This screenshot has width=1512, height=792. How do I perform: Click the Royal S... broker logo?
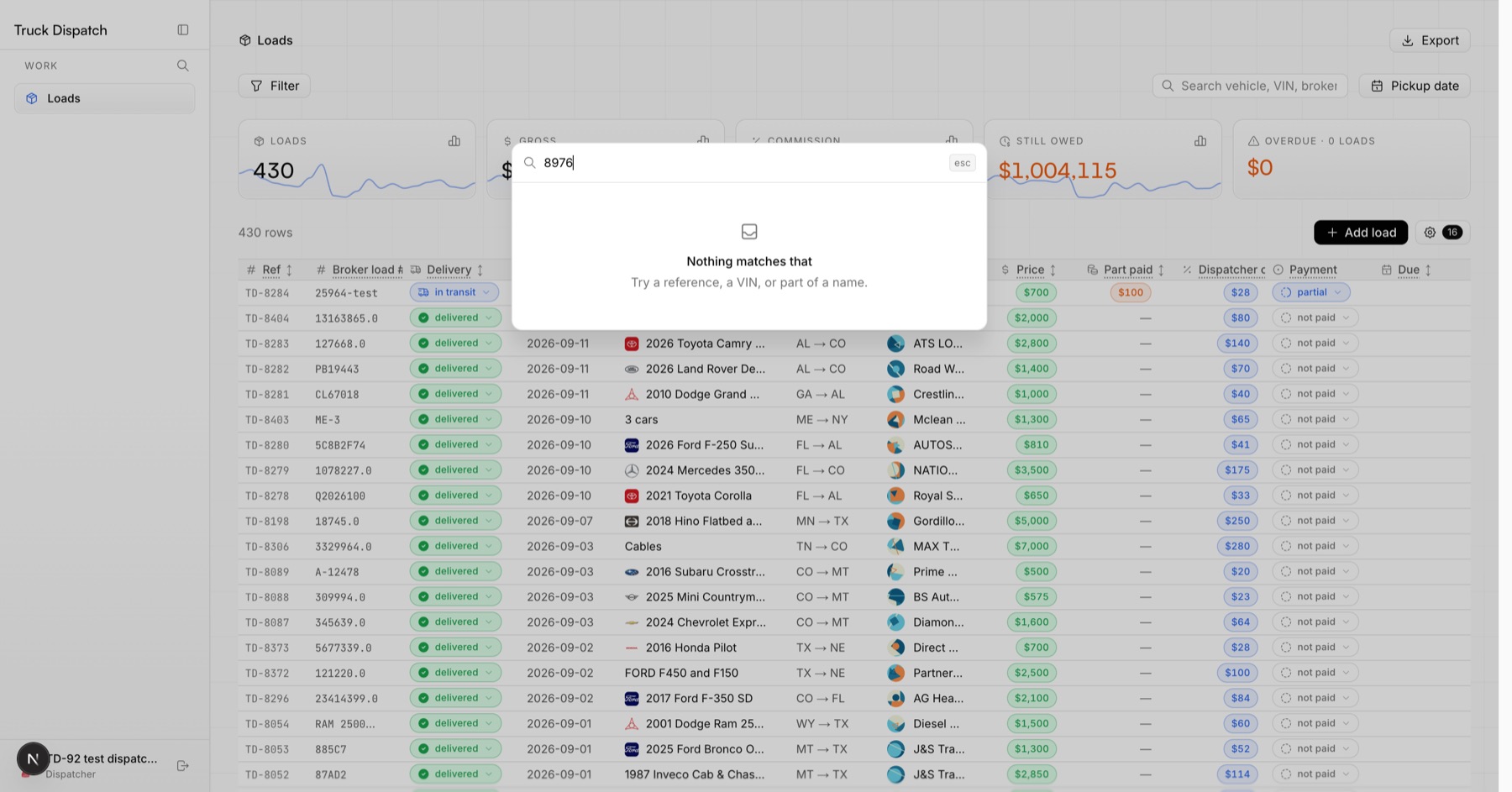click(x=896, y=496)
